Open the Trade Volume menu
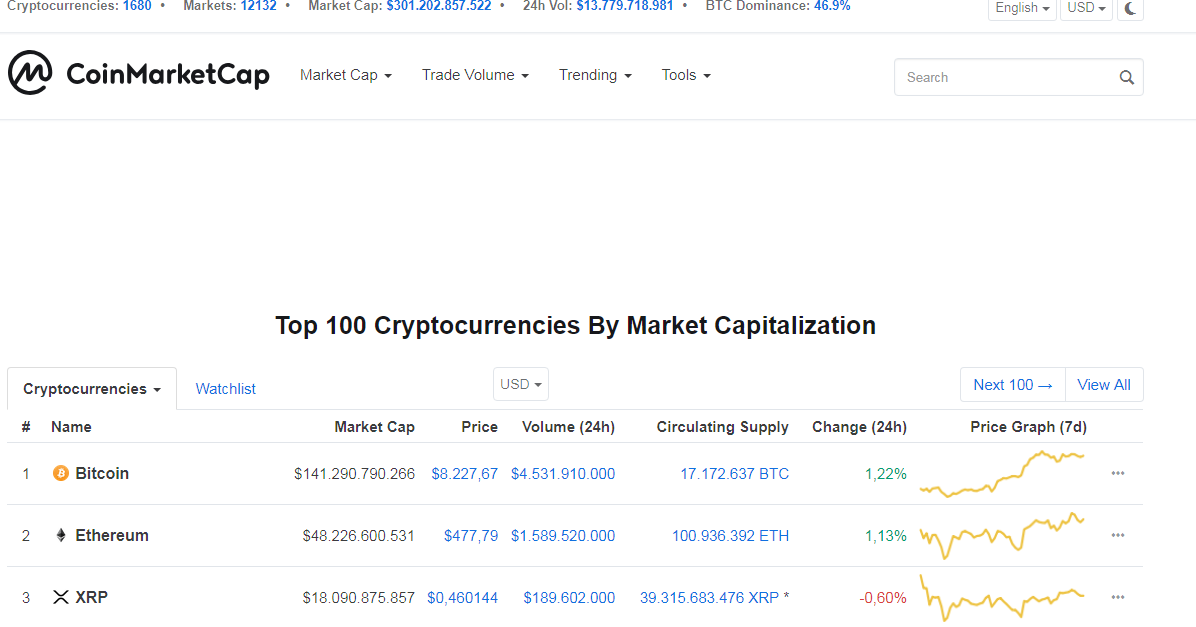1196x627 pixels. pyautogui.click(x=475, y=75)
